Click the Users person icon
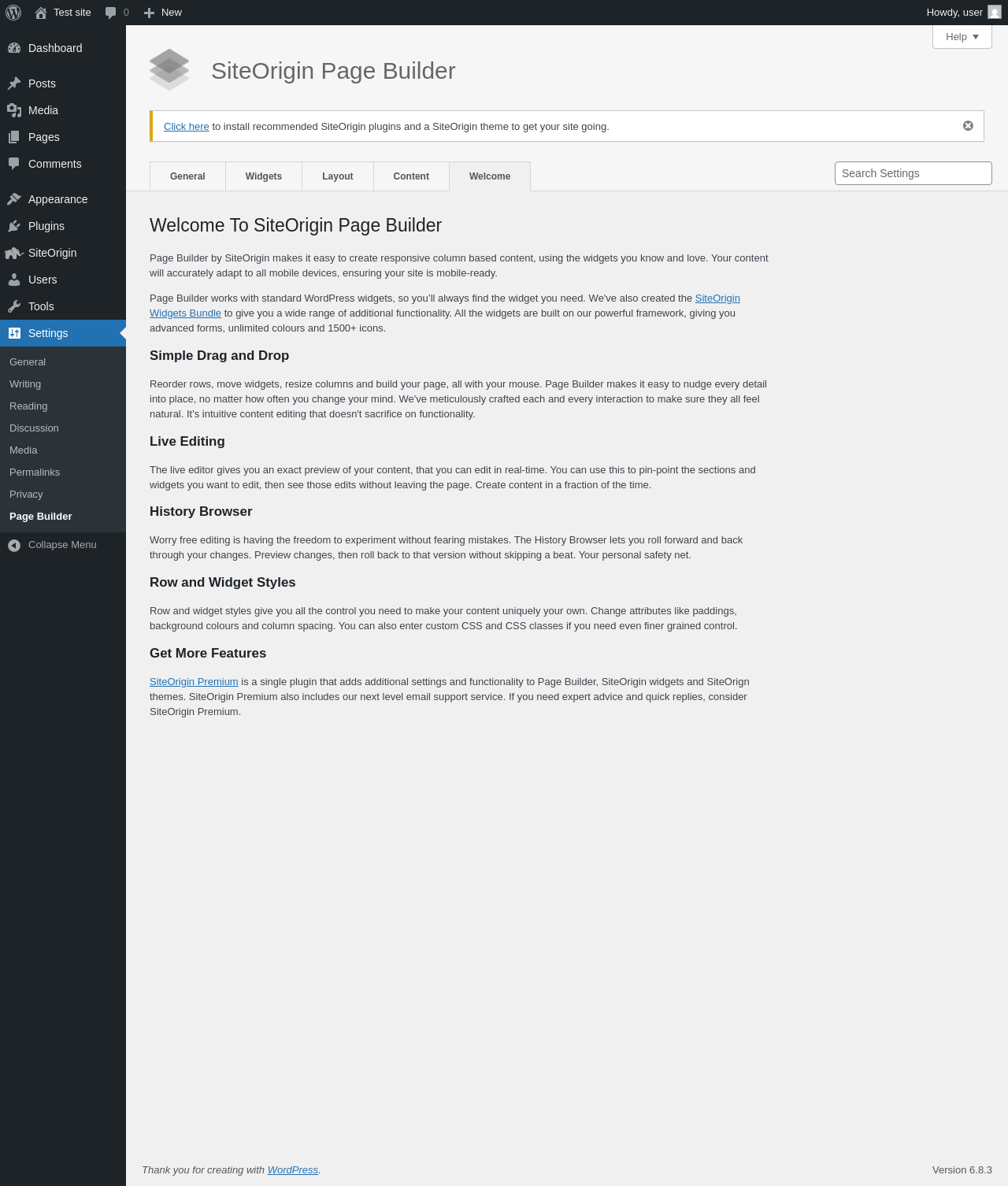This screenshot has height=1186, width=1008. 14,280
